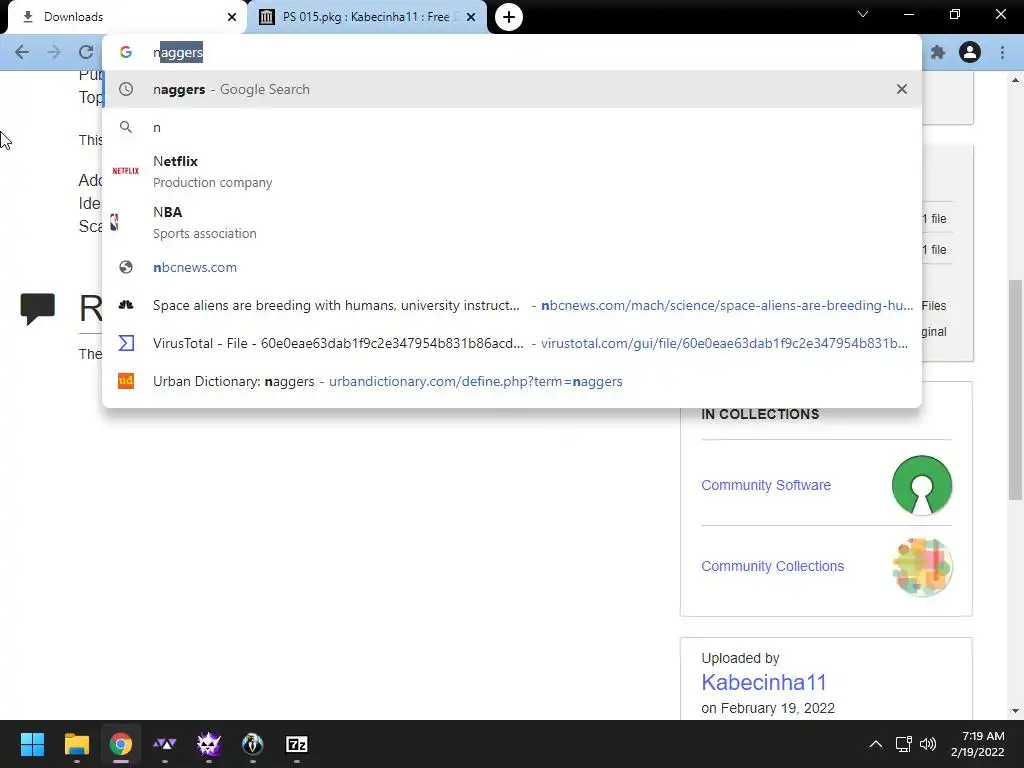Open the network tray icon
Screen dimensions: 1024x768
point(904,744)
